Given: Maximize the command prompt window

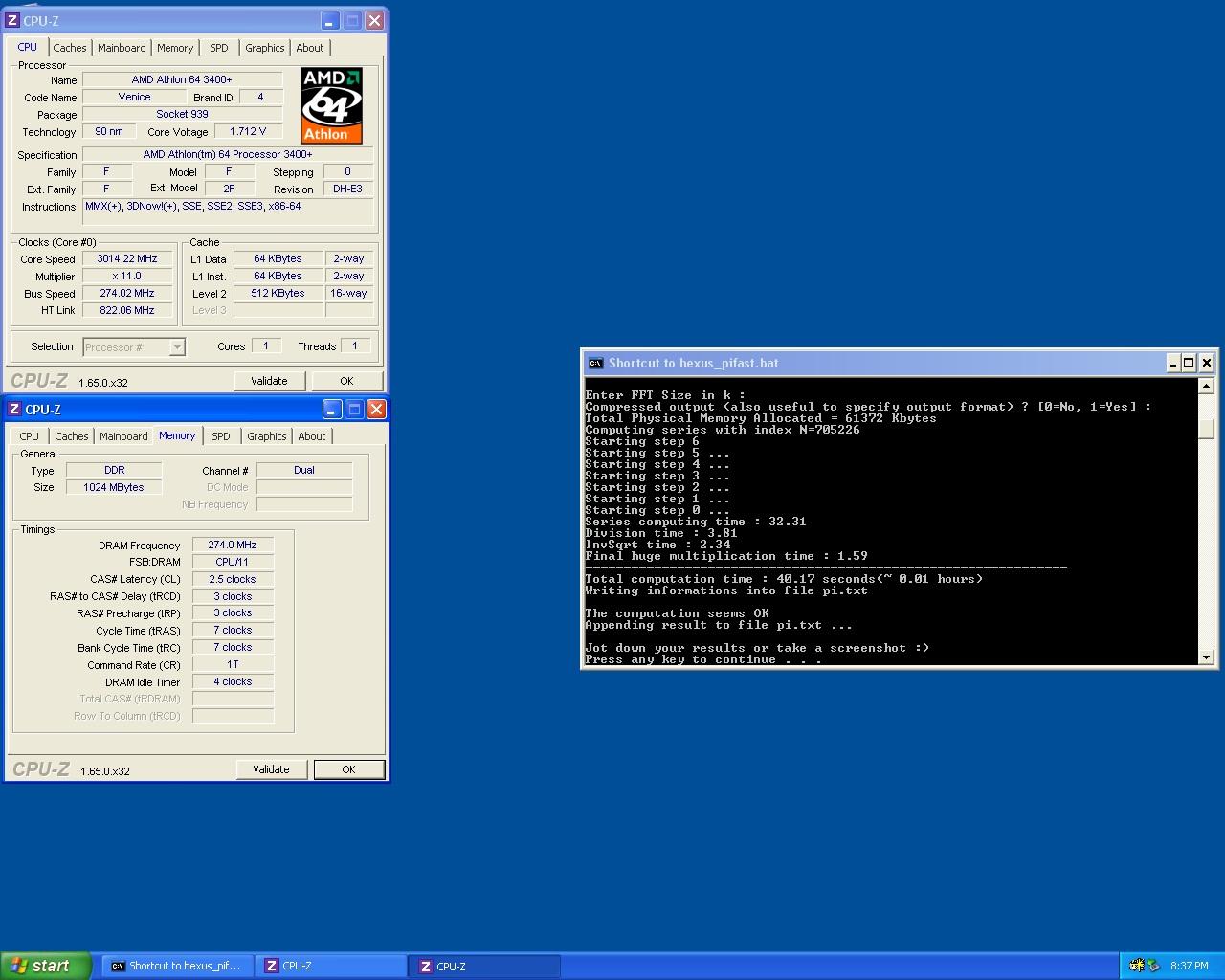Looking at the screenshot, I should pyautogui.click(x=1189, y=363).
